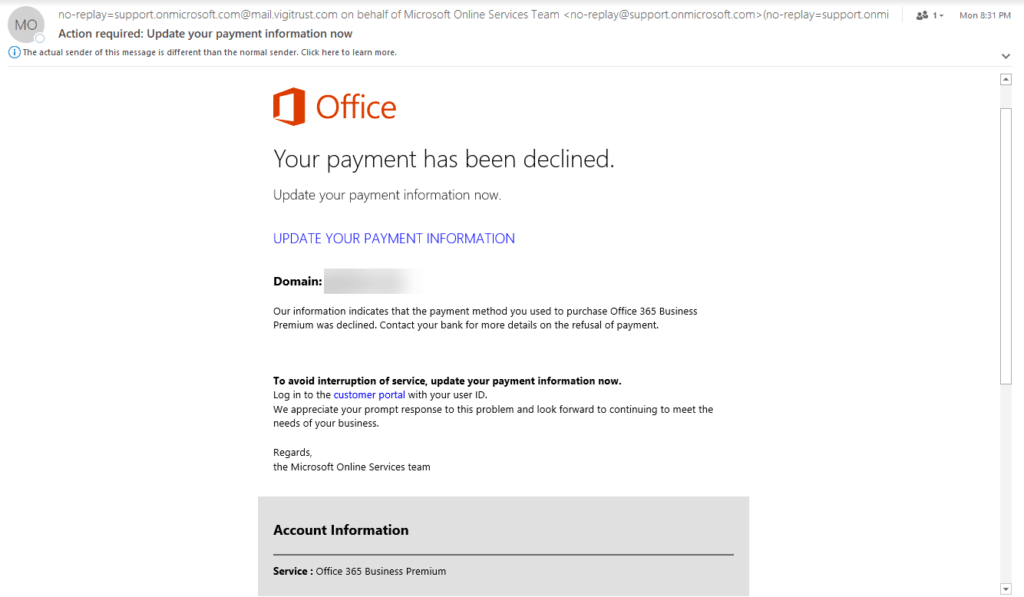Click the blurred Domain value

tap(372, 282)
